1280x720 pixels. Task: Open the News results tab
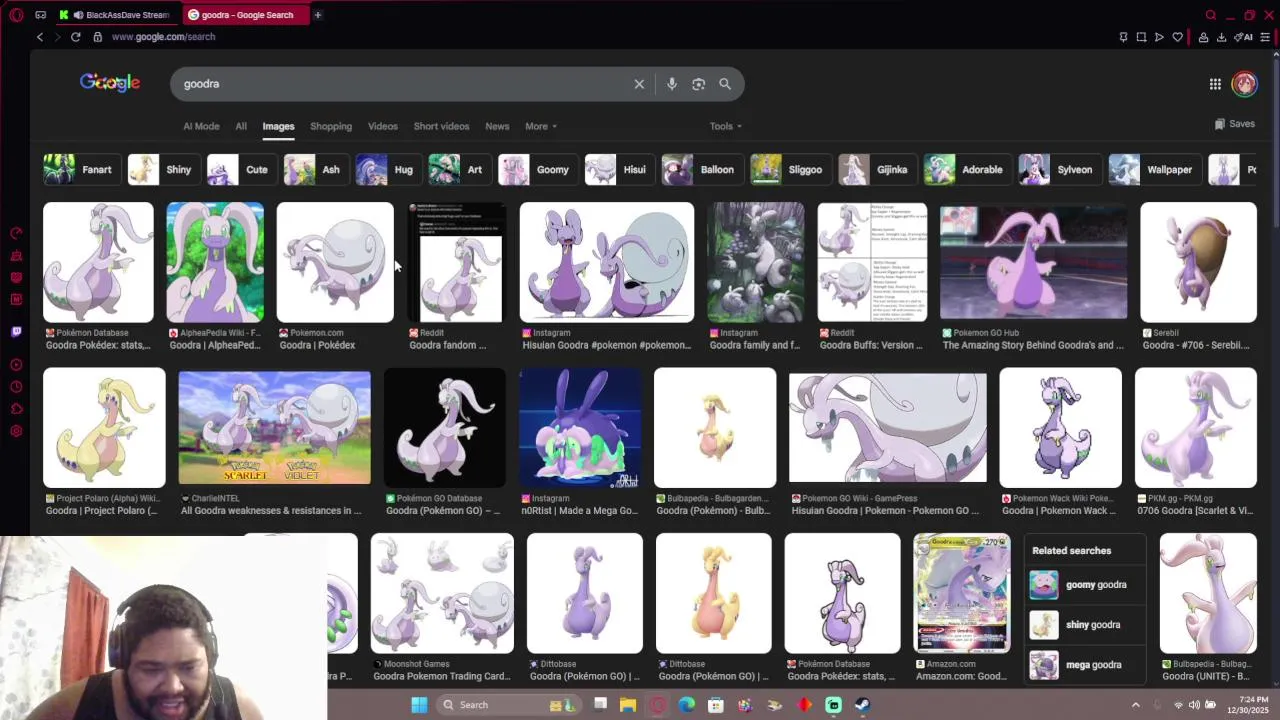(497, 126)
